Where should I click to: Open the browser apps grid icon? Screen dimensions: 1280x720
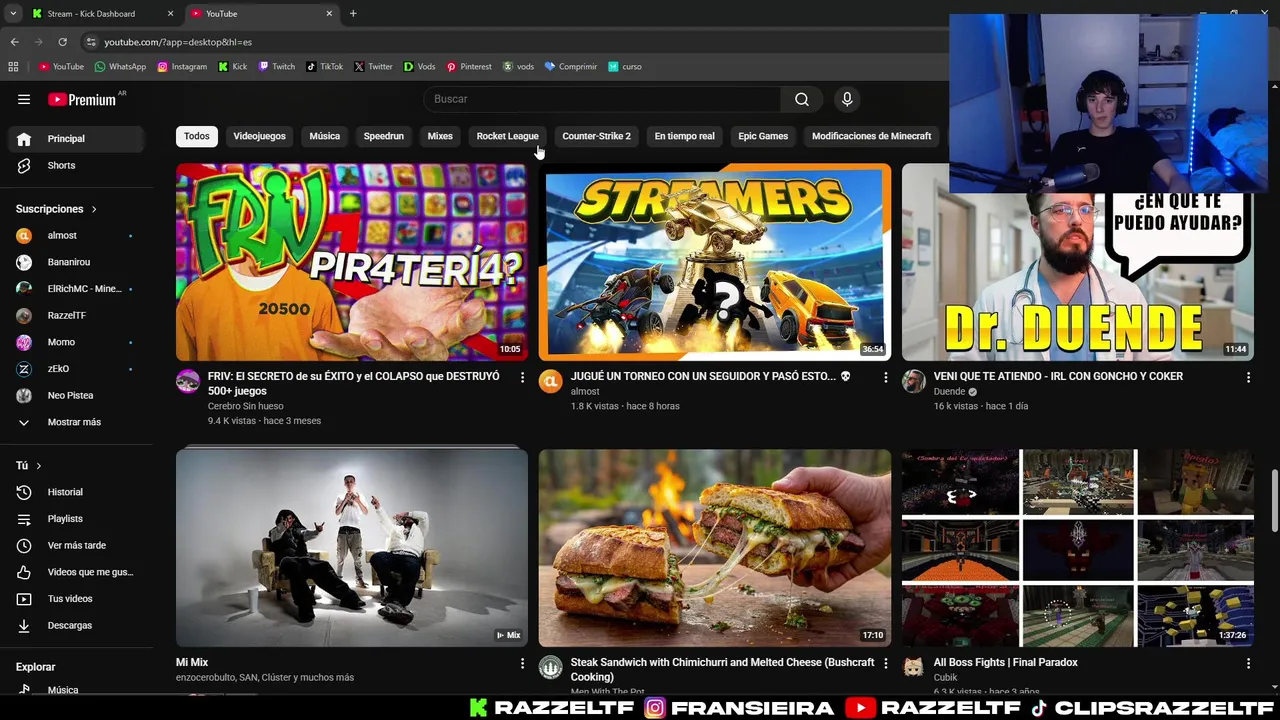click(x=13, y=67)
